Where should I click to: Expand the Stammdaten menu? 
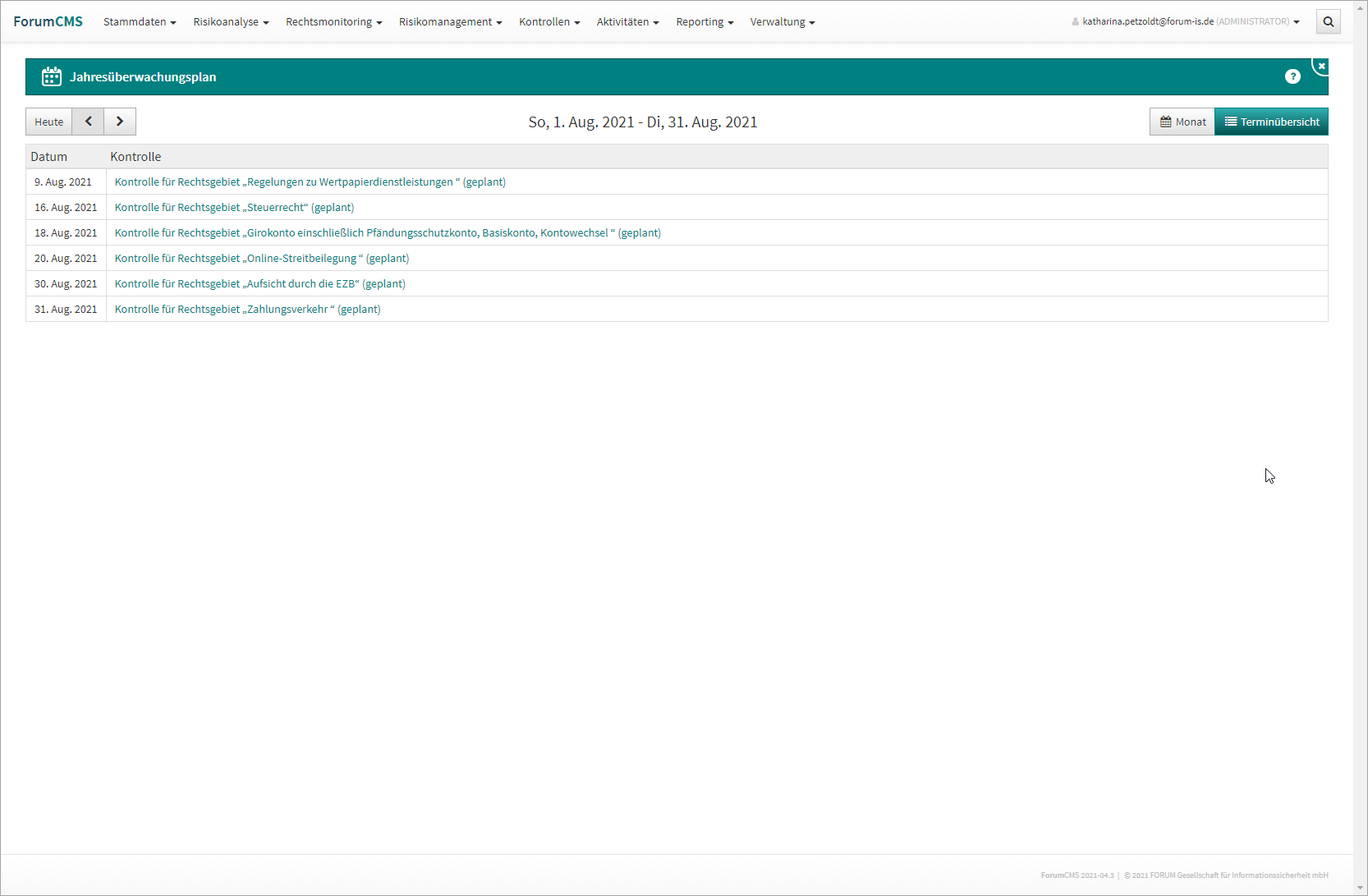(140, 22)
